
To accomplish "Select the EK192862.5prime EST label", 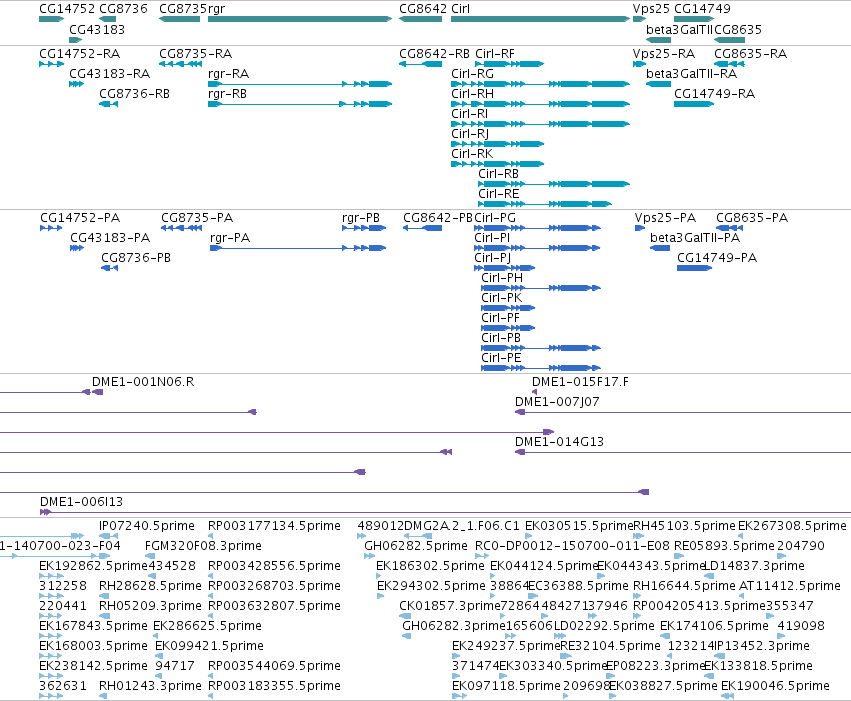I will click(93, 566).
